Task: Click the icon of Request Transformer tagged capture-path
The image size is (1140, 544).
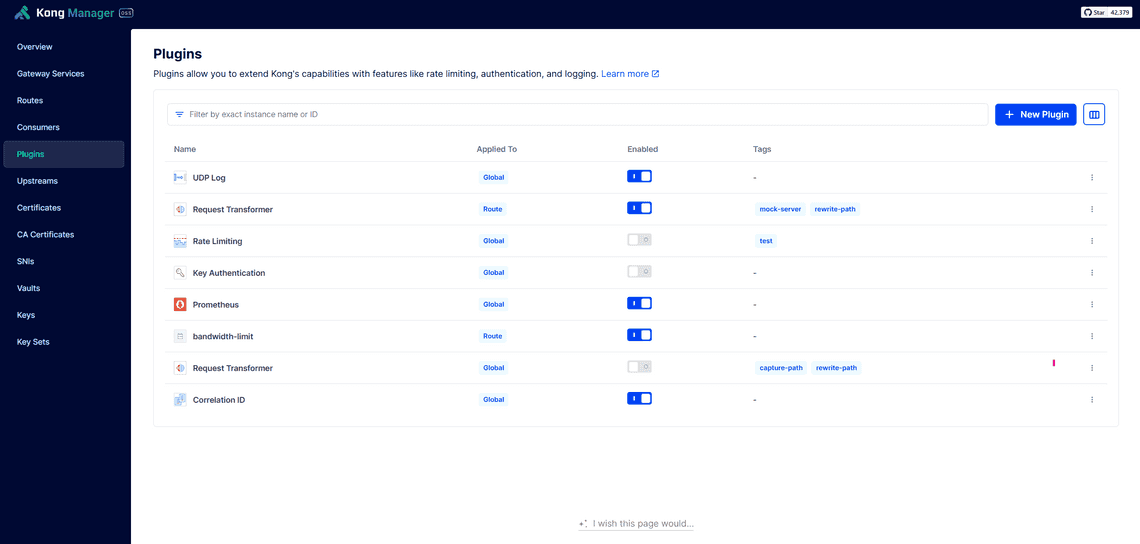Action: point(180,368)
